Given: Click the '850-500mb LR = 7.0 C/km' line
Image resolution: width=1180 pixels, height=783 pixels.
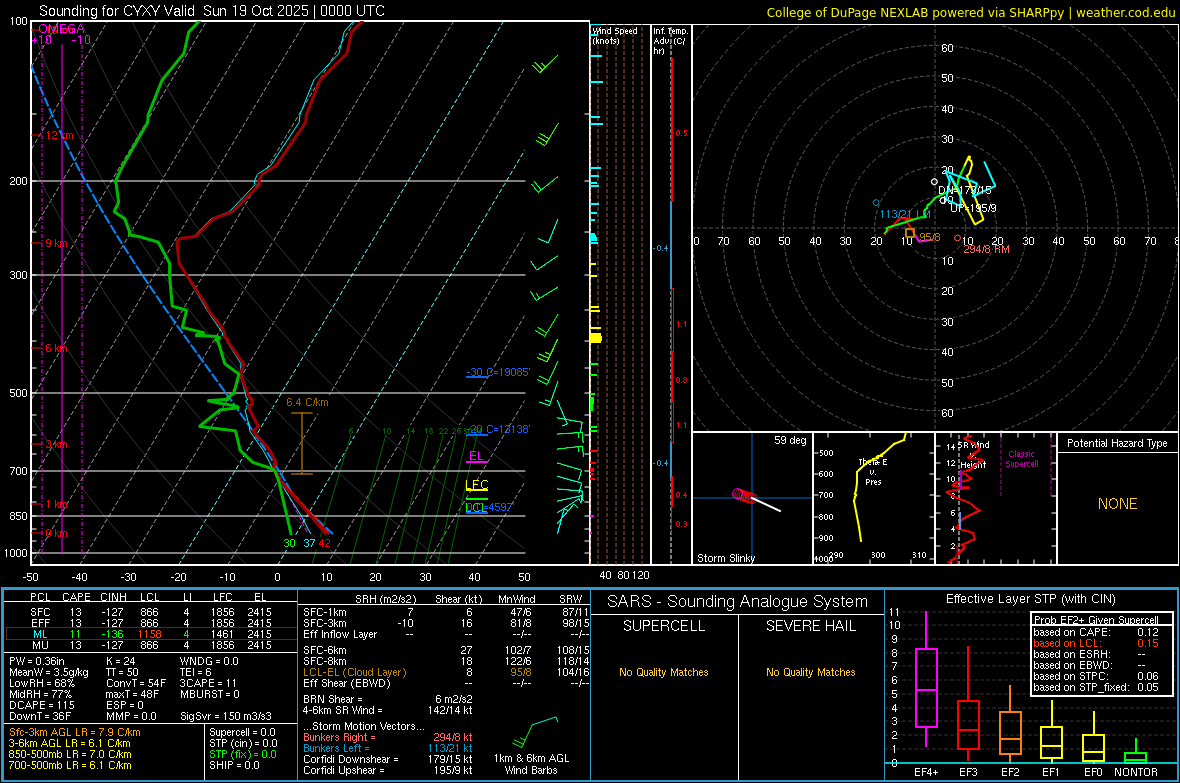Looking at the screenshot, I should pyautogui.click(x=70, y=754).
